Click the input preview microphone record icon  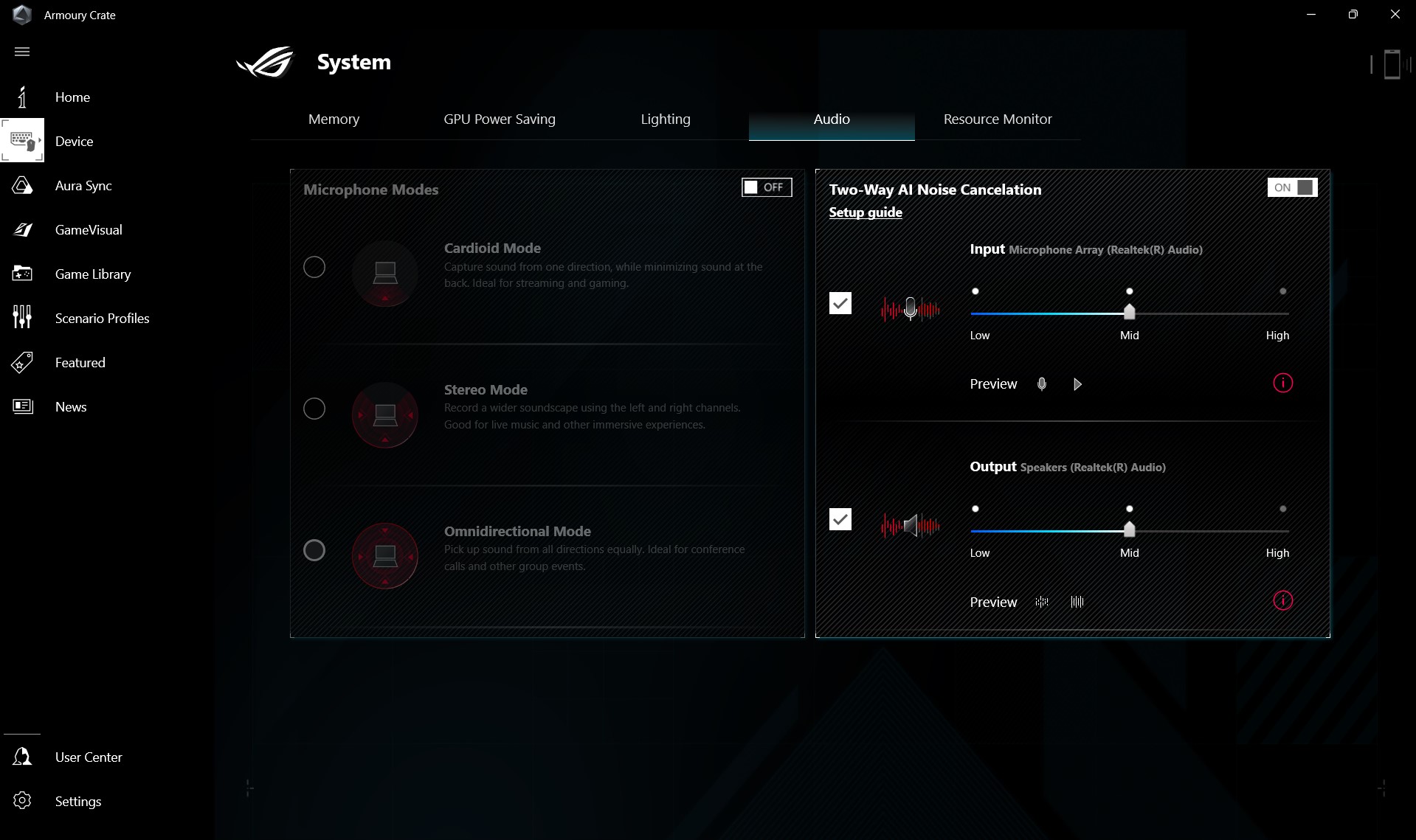(1041, 384)
